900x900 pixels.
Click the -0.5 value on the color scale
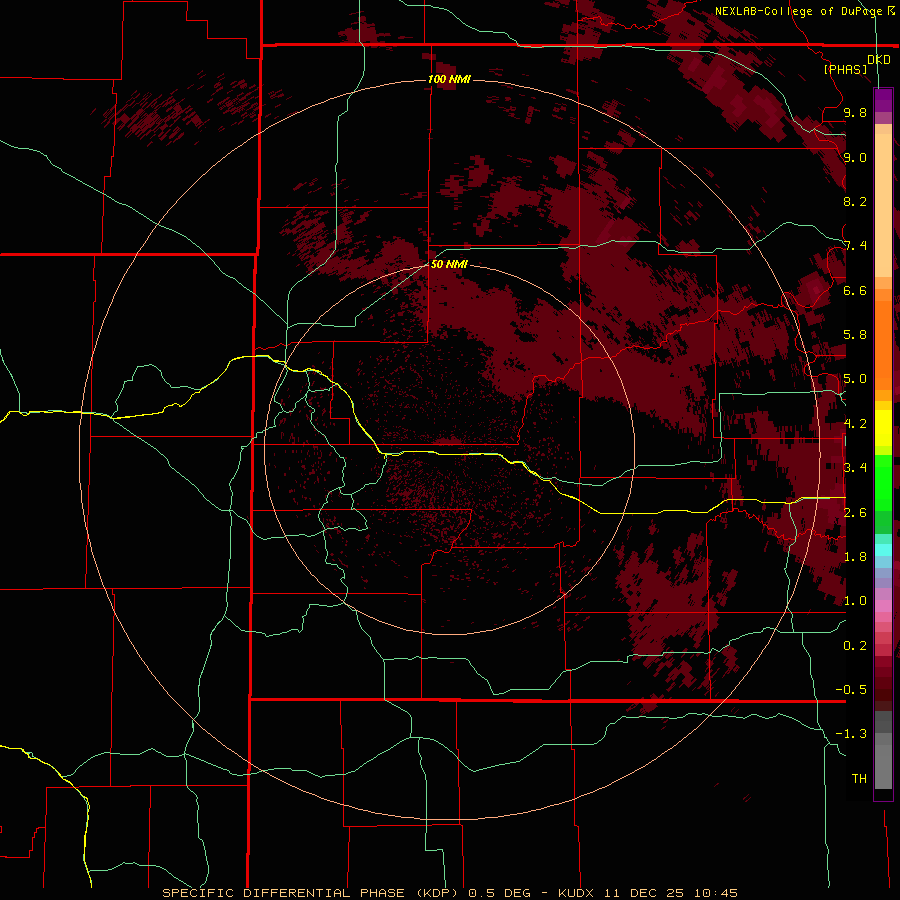(851, 690)
